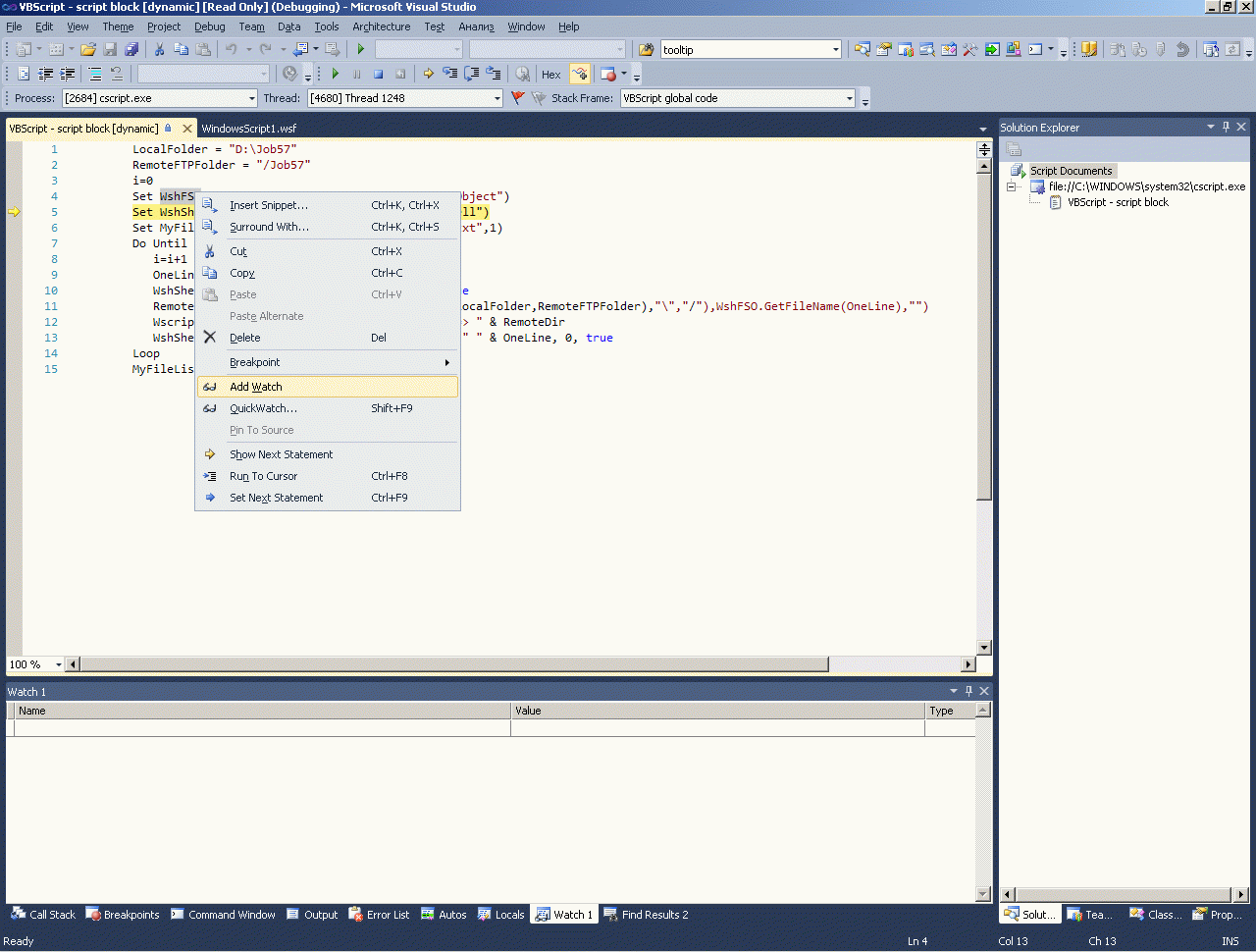Click the Step Into toolbar icon
The image size is (1256, 952).
pyautogui.click(x=449, y=74)
